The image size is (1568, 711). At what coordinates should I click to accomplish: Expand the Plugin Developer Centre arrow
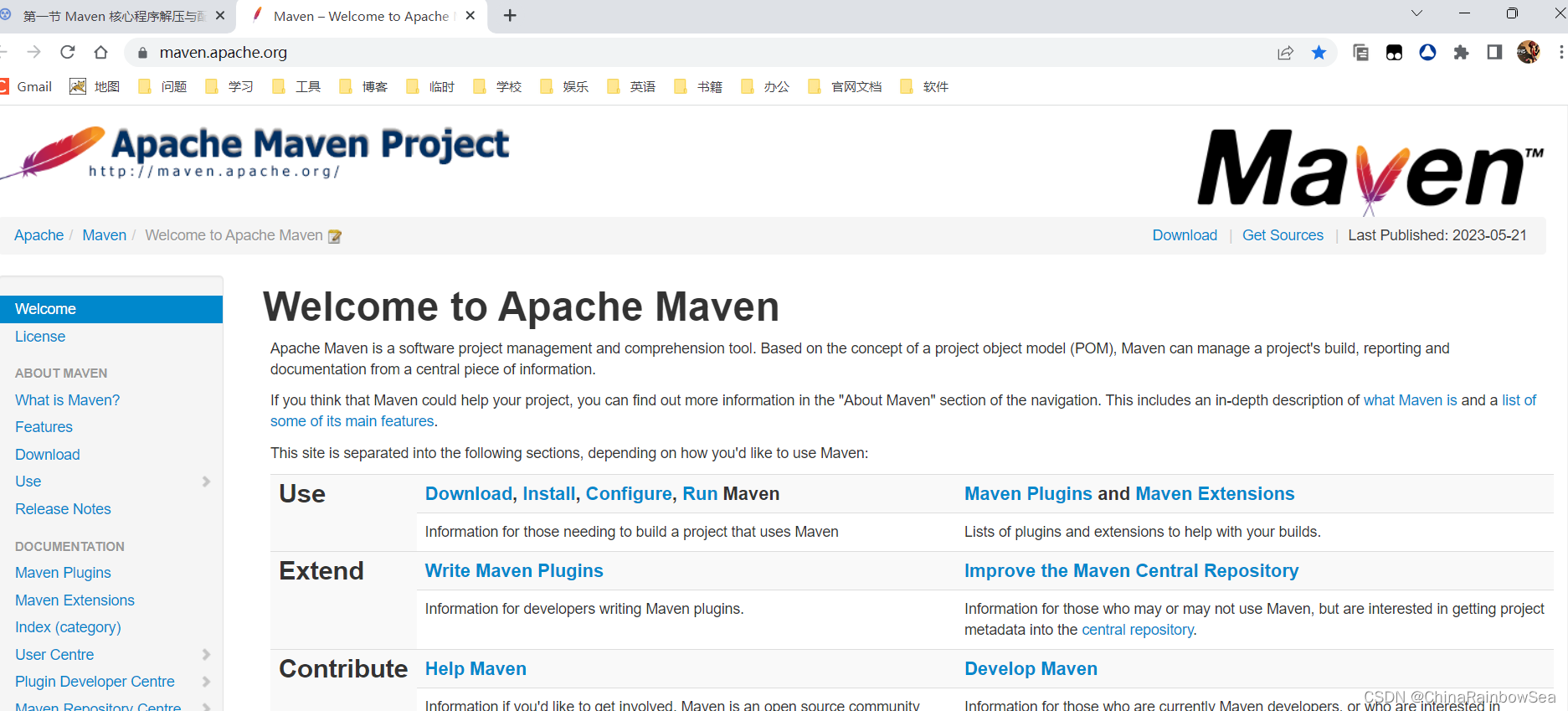click(x=206, y=682)
